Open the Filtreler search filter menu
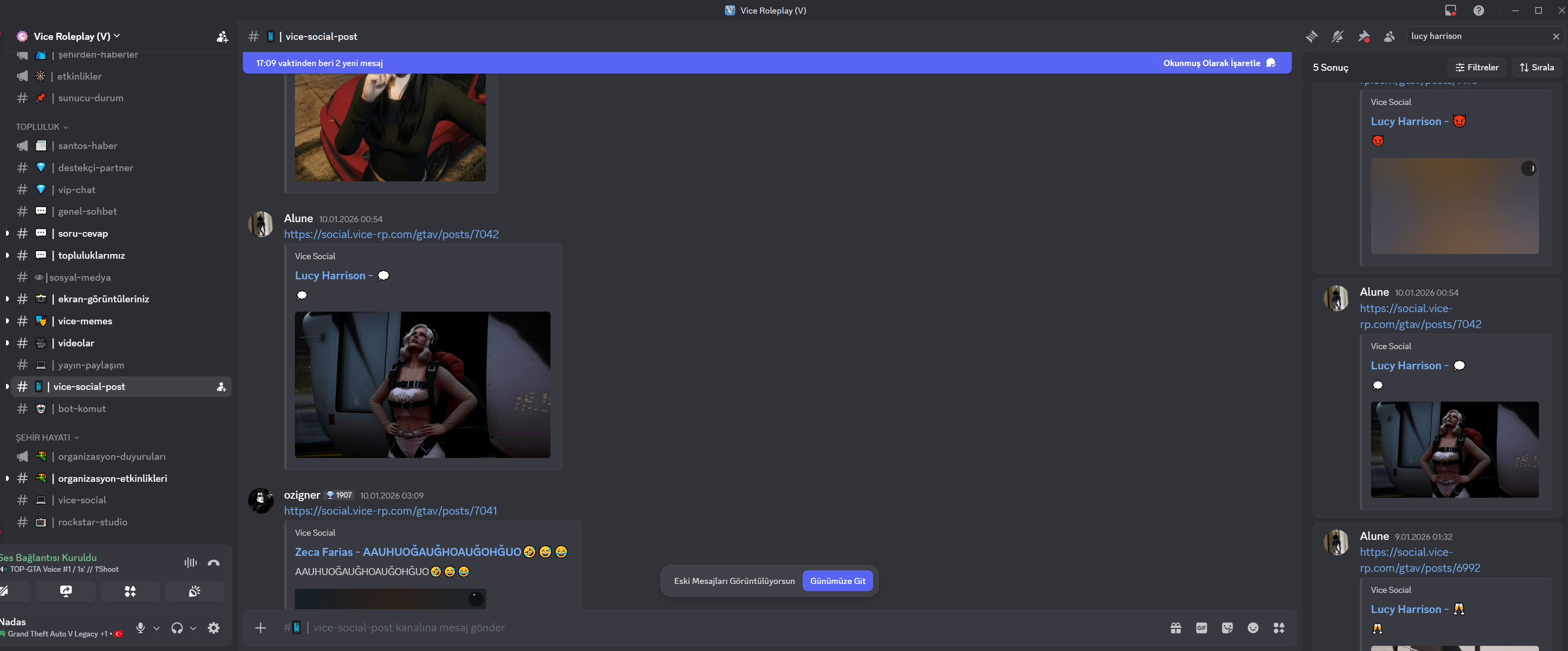This screenshot has height=651, width=1568. point(1477,67)
